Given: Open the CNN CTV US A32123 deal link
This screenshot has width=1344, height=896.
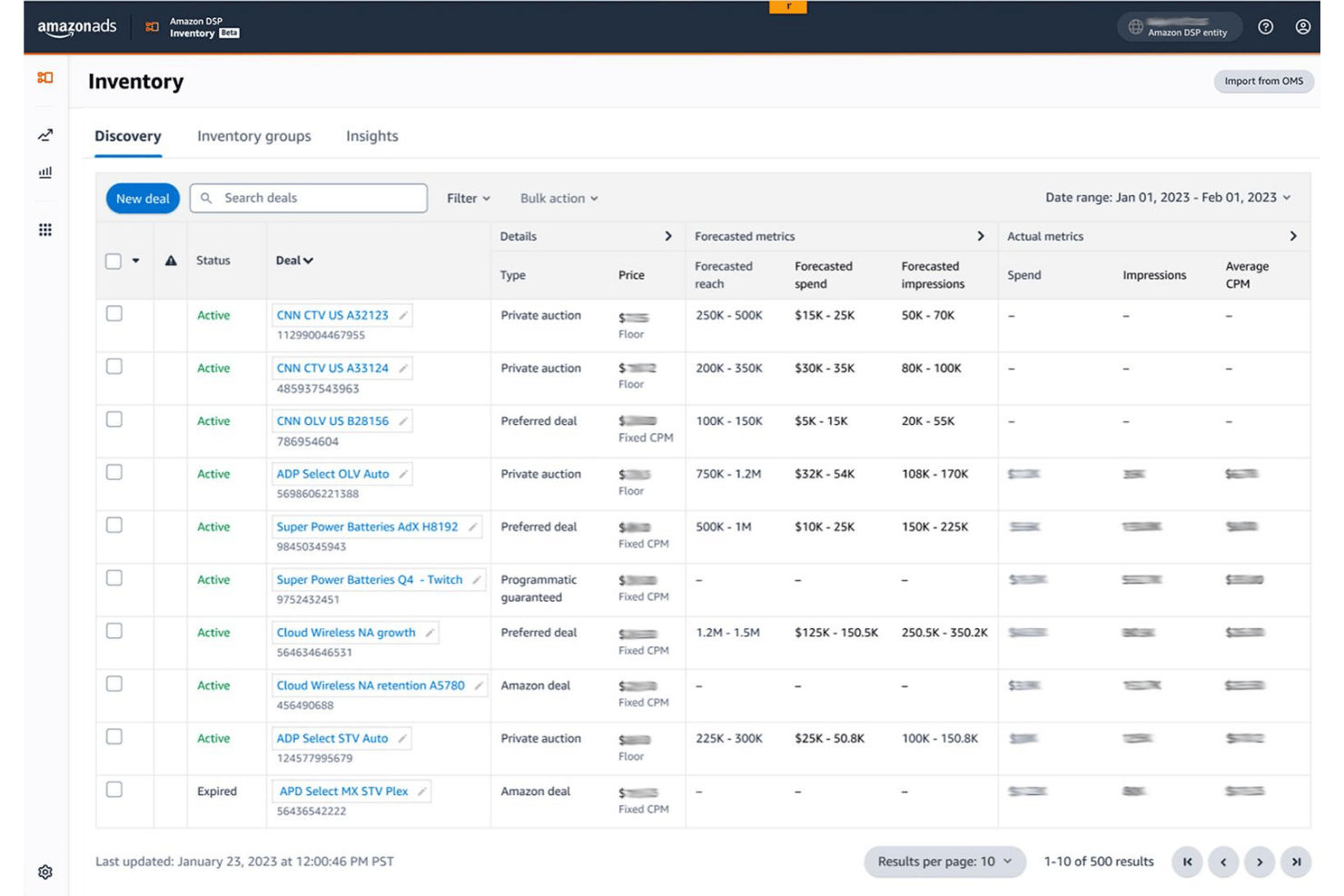Looking at the screenshot, I should pyautogui.click(x=332, y=316).
